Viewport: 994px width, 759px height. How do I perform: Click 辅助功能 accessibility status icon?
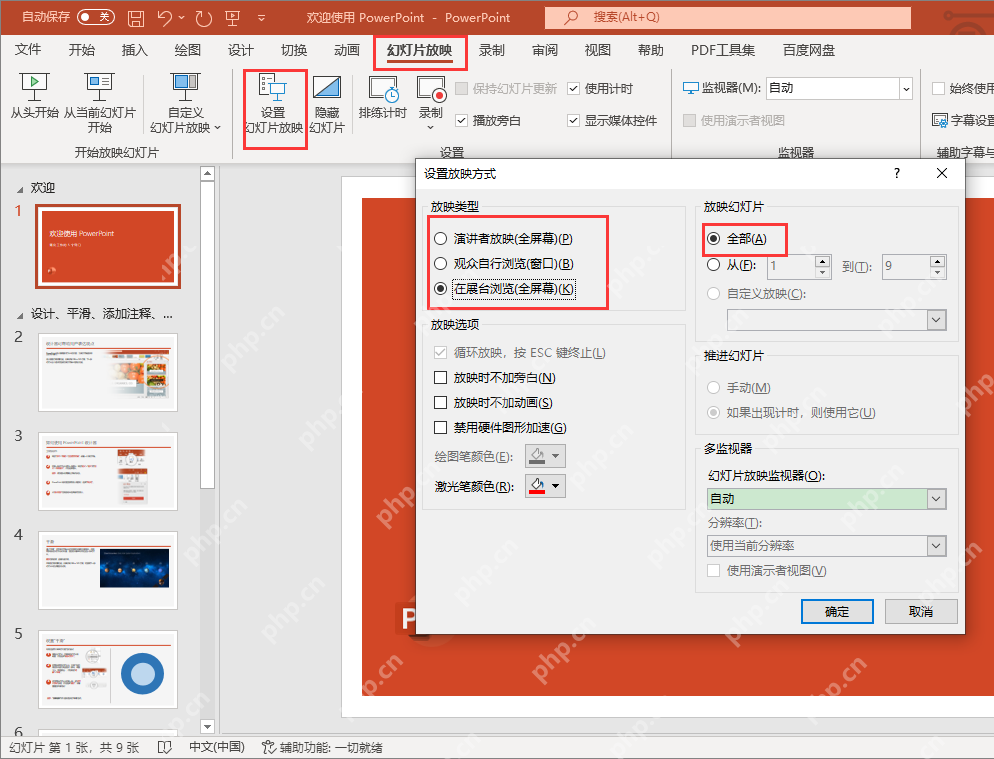[x=269, y=748]
